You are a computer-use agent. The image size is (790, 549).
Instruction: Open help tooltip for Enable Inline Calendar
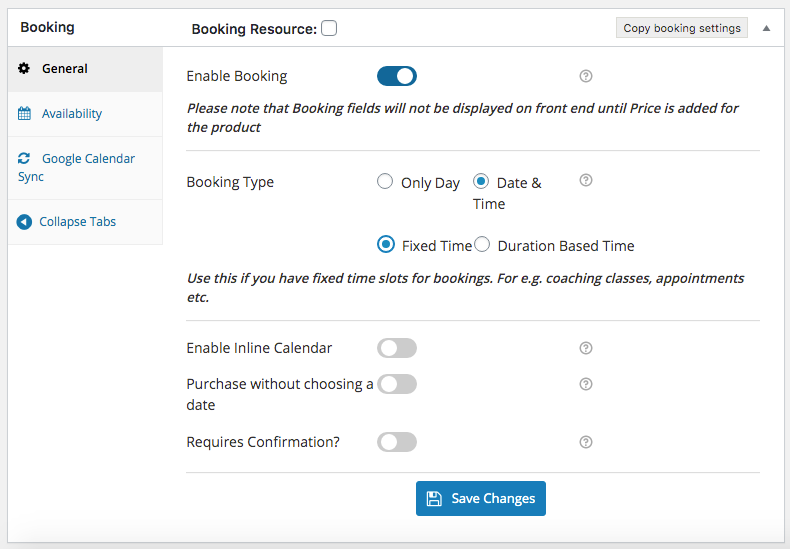pos(585,348)
